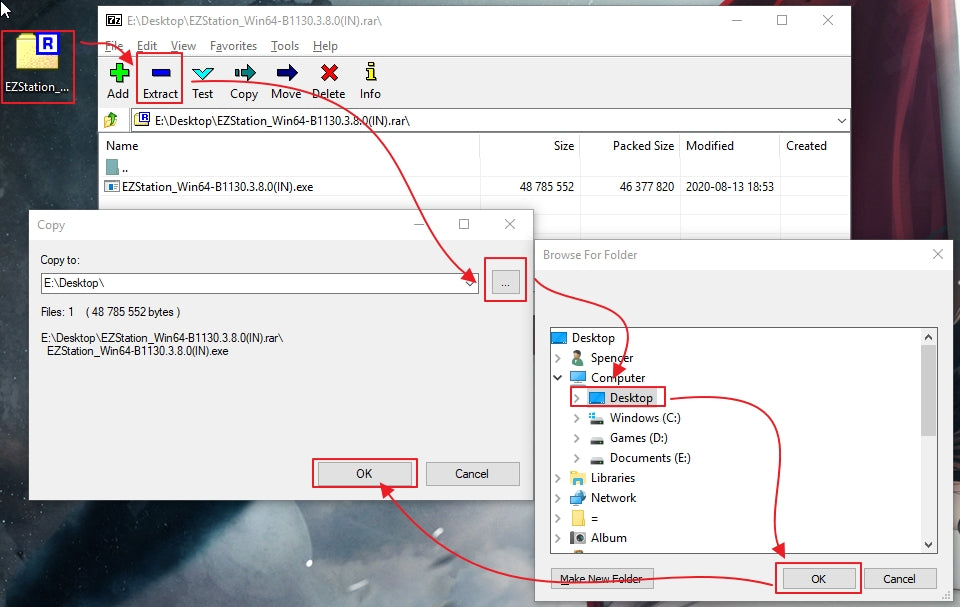Click the browse "..." button
Screen dimensions: 960x607
tap(505, 283)
